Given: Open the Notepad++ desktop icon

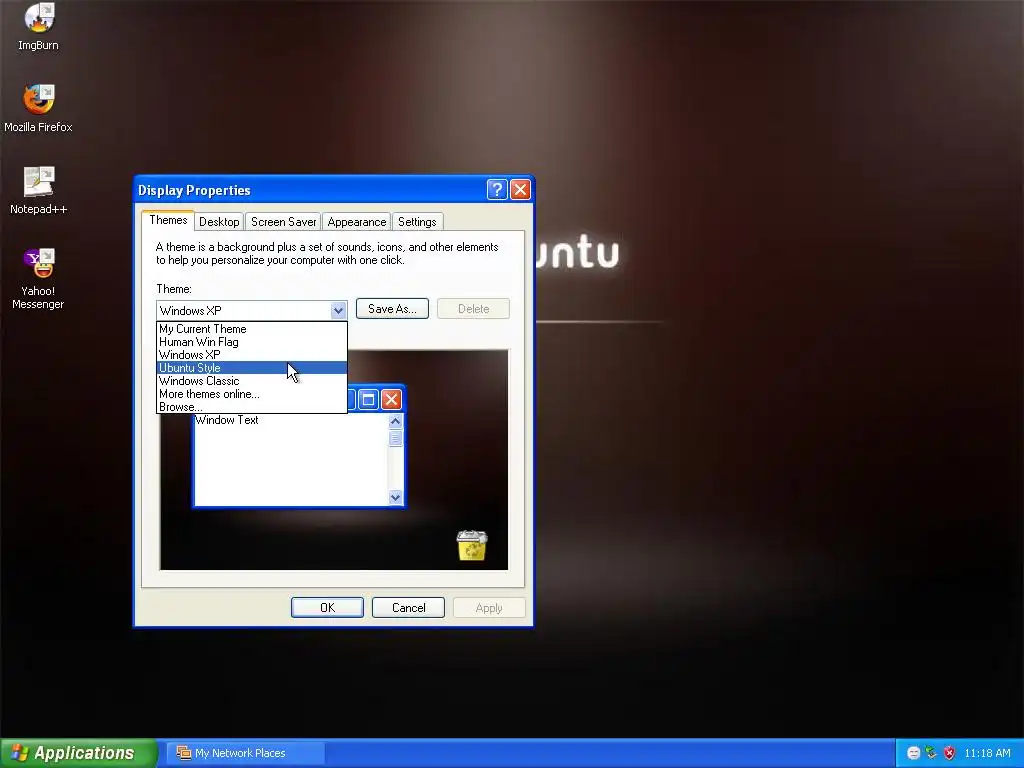Looking at the screenshot, I should click(x=38, y=190).
